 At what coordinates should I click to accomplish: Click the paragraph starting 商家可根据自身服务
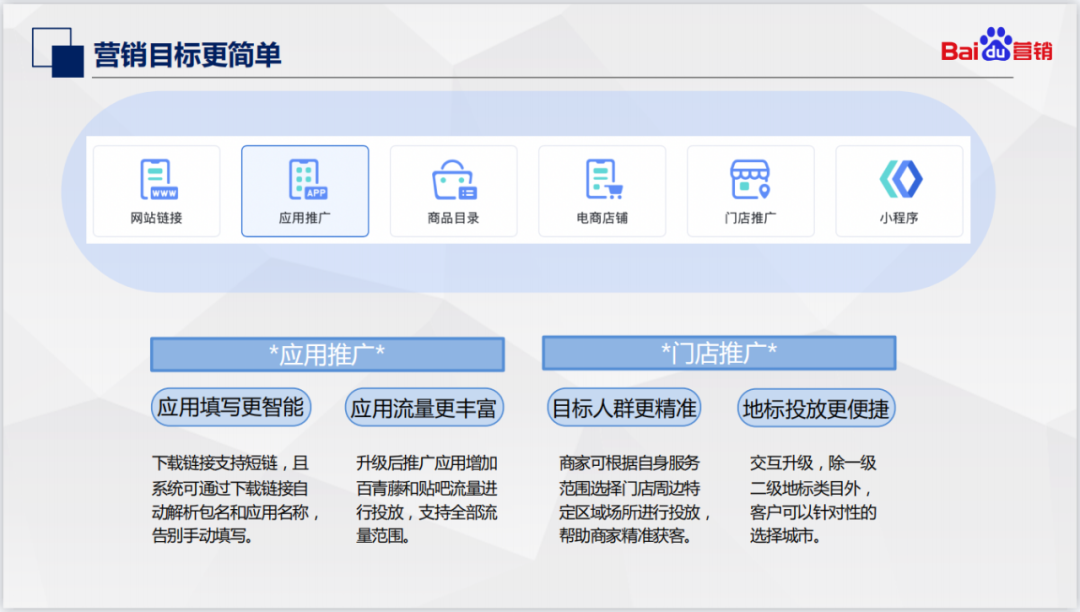(634, 499)
